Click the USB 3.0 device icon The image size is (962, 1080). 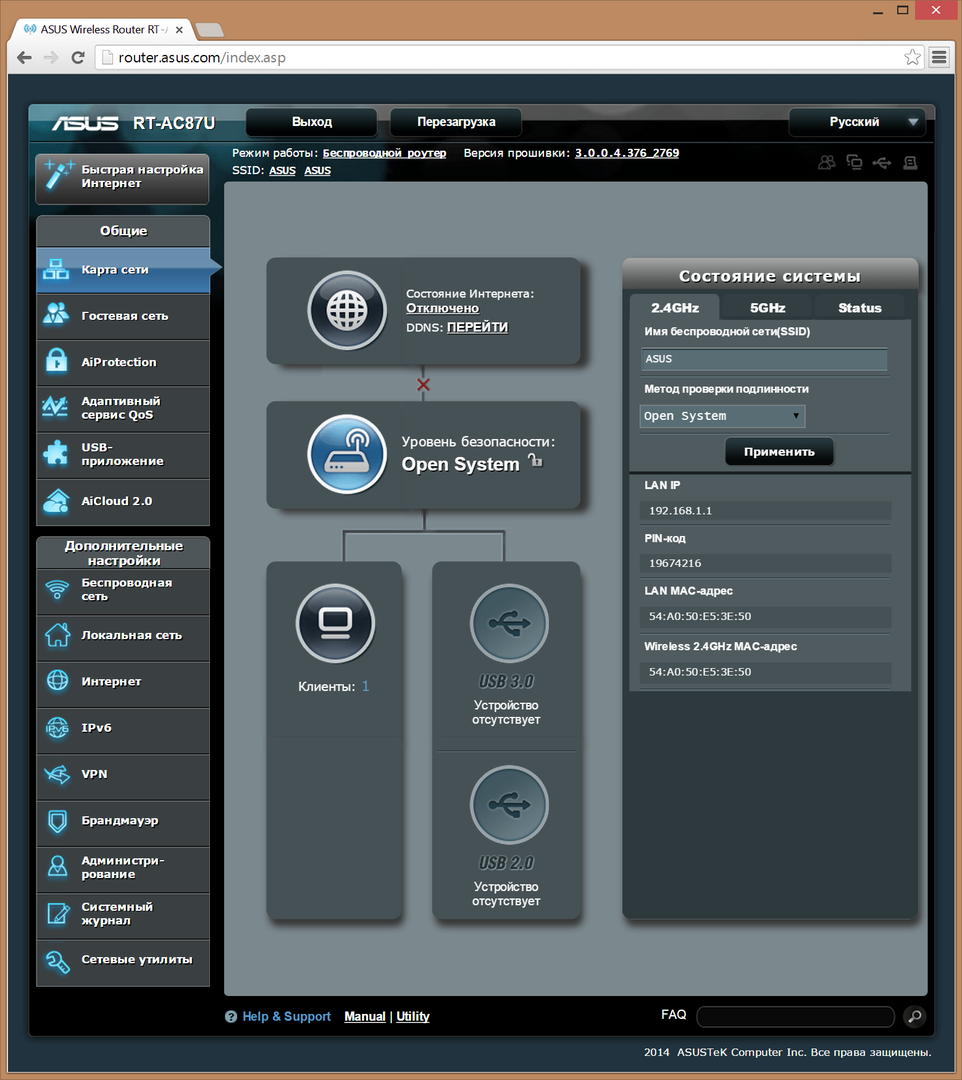click(x=509, y=623)
